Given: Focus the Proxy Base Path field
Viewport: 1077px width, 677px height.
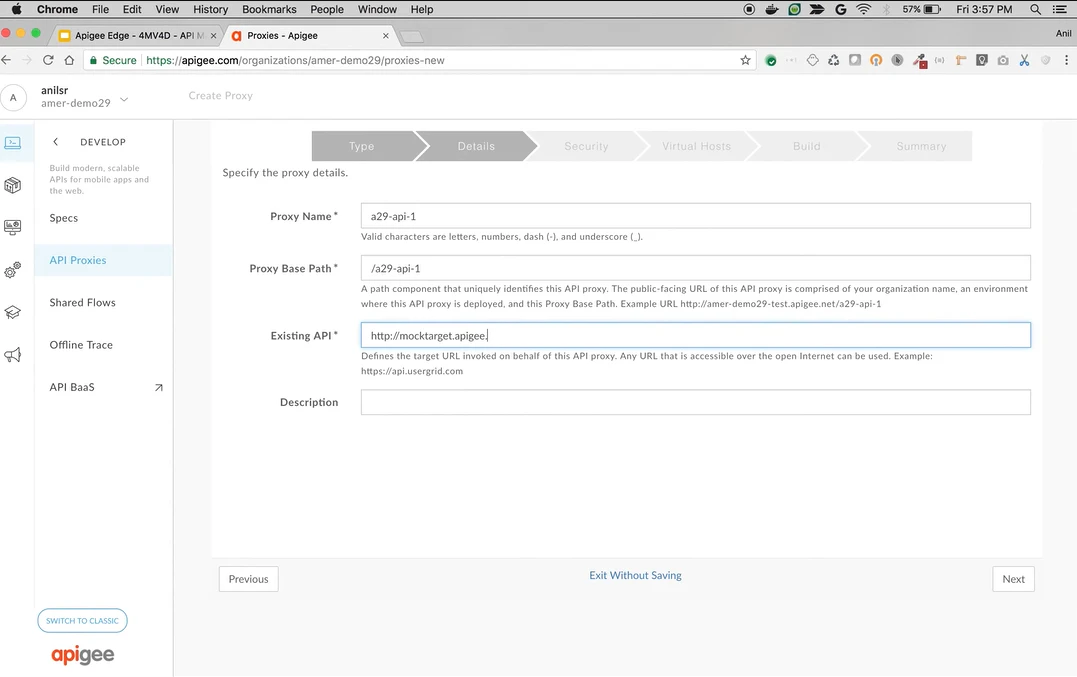Looking at the screenshot, I should point(695,268).
